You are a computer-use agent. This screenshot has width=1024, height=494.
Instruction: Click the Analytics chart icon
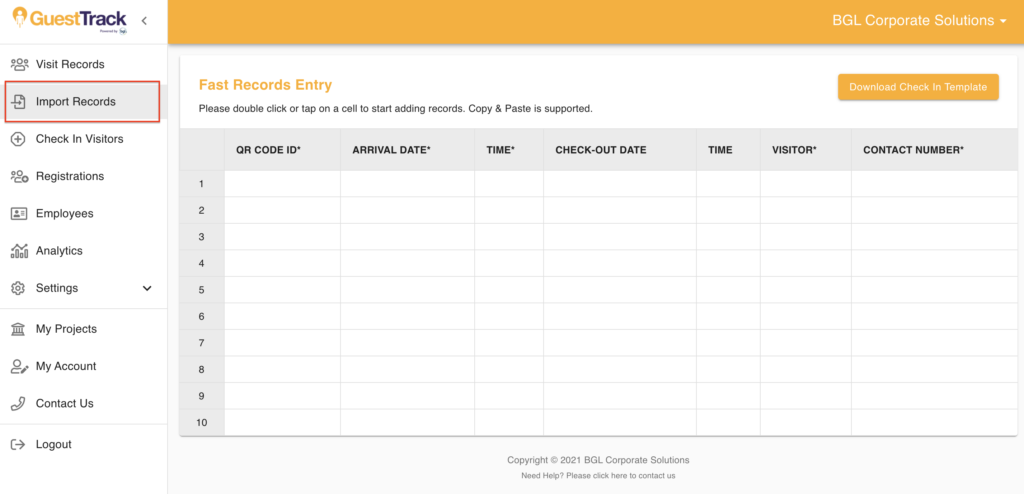pos(19,251)
